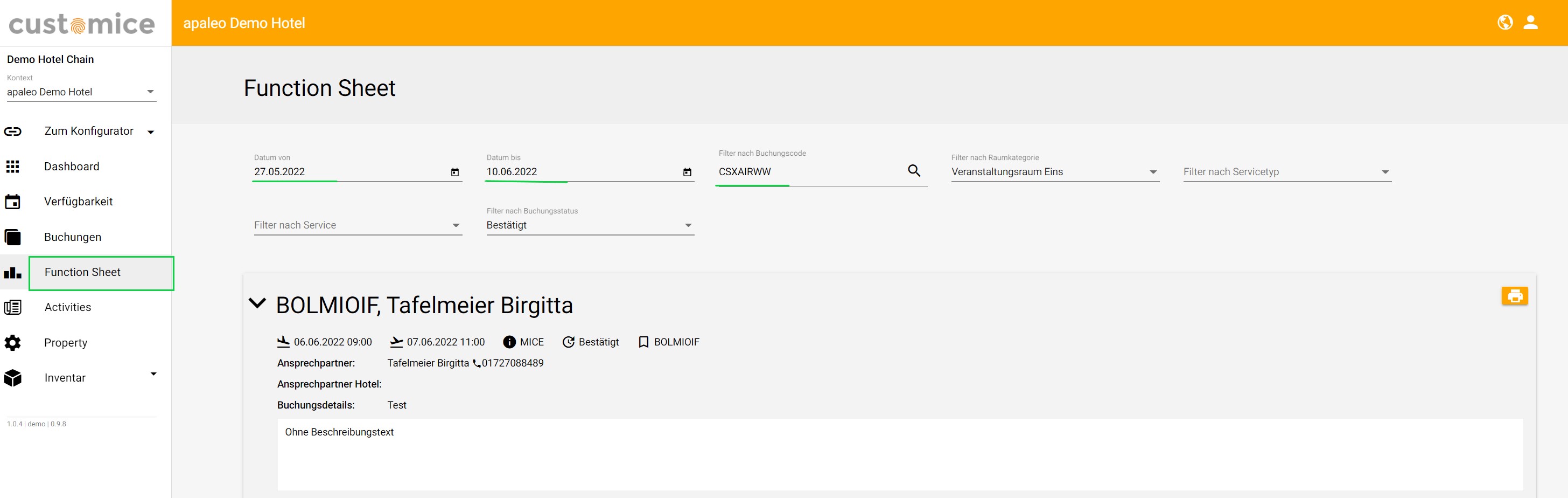This screenshot has width=1568, height=498.
Task: Click the version text 1.0.4 | demo | 0.9.8
Action: tap(37, 424)
